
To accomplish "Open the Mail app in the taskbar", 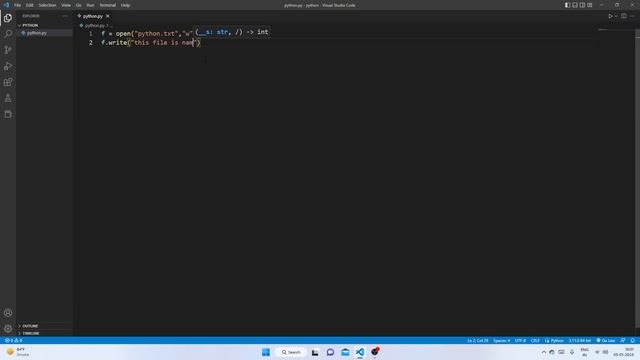I will tap(345, 352).
